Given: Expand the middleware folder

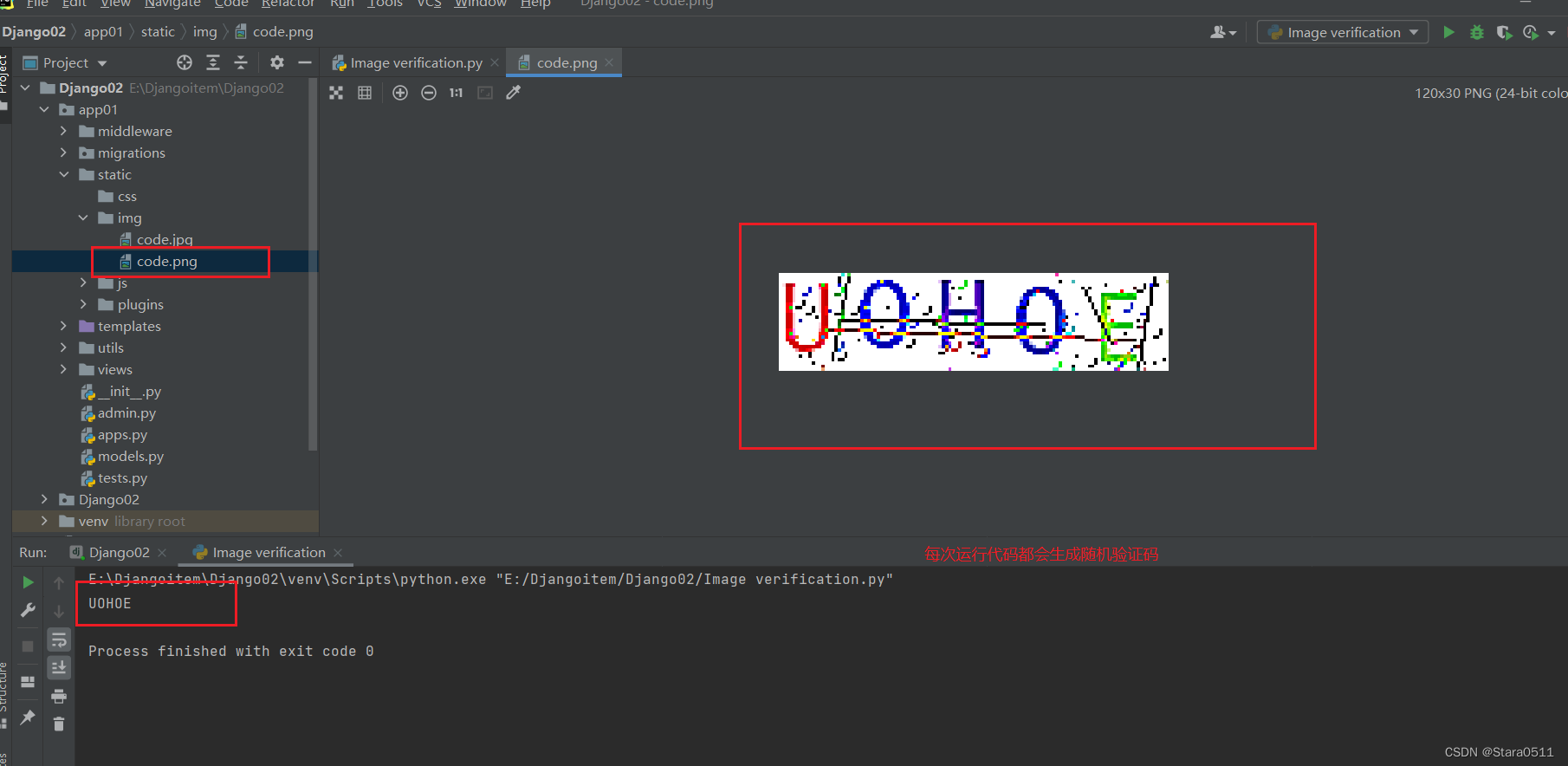Looking at the screenshot, I should (x=63, y=131).
